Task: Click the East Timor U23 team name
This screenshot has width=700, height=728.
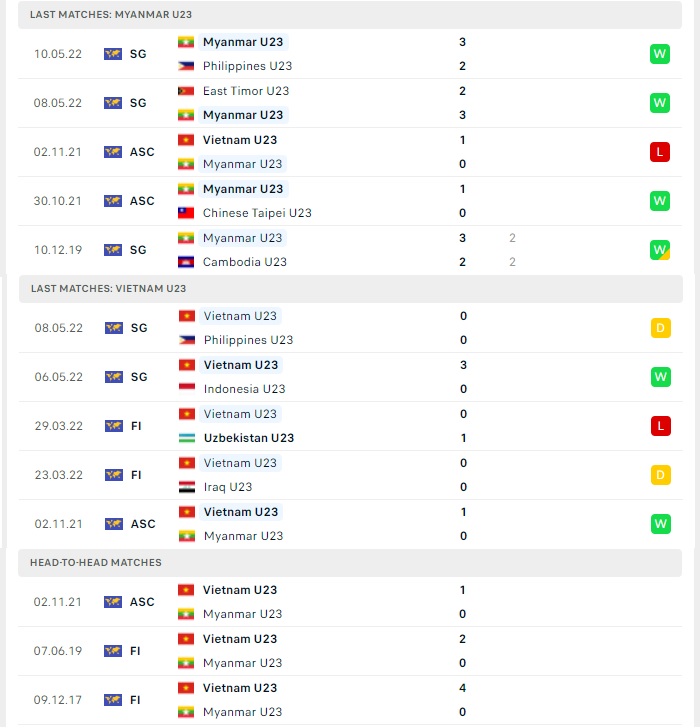Action: 246,91
